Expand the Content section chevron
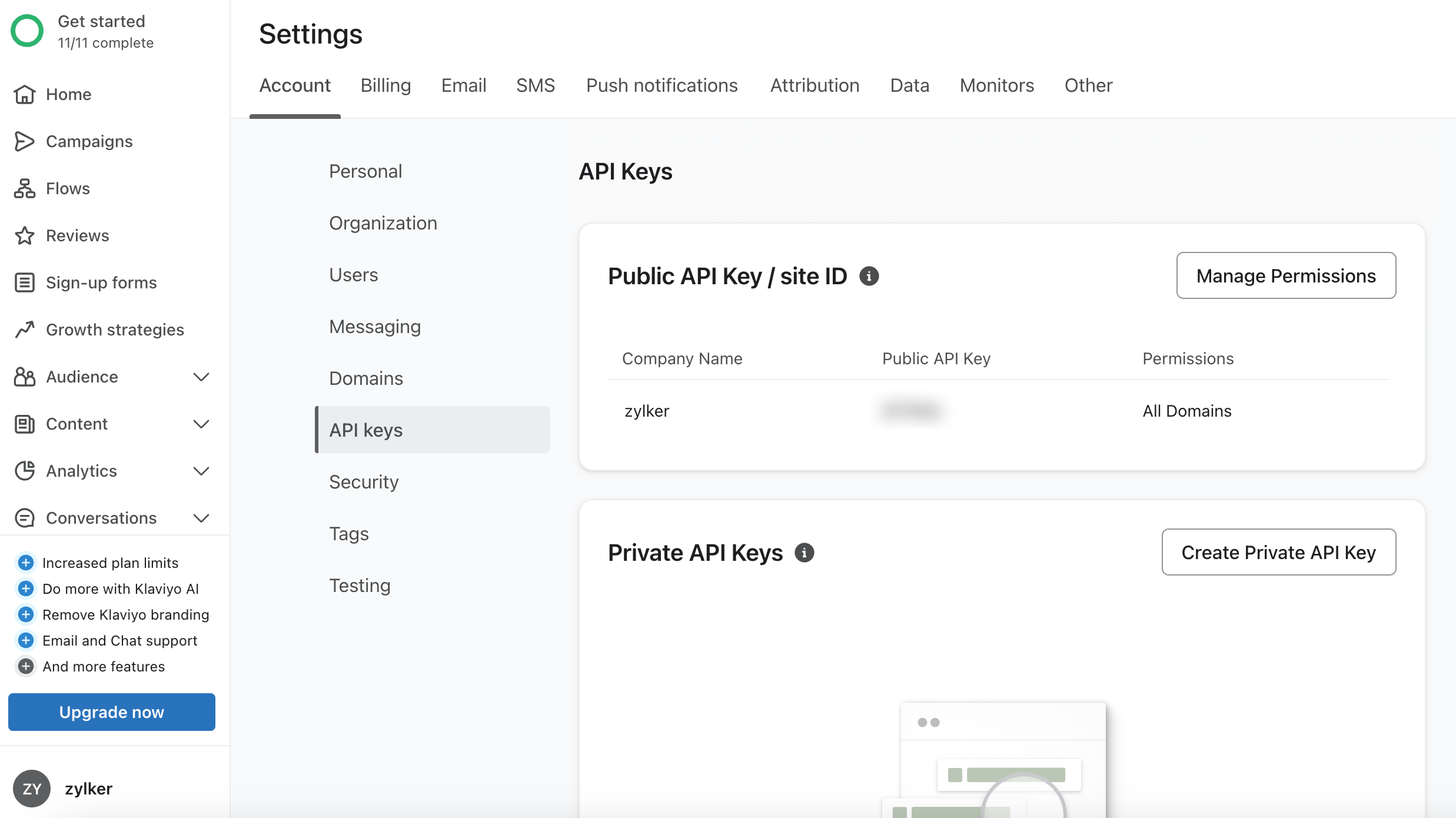1456x818 pixels. coord(201,424)
